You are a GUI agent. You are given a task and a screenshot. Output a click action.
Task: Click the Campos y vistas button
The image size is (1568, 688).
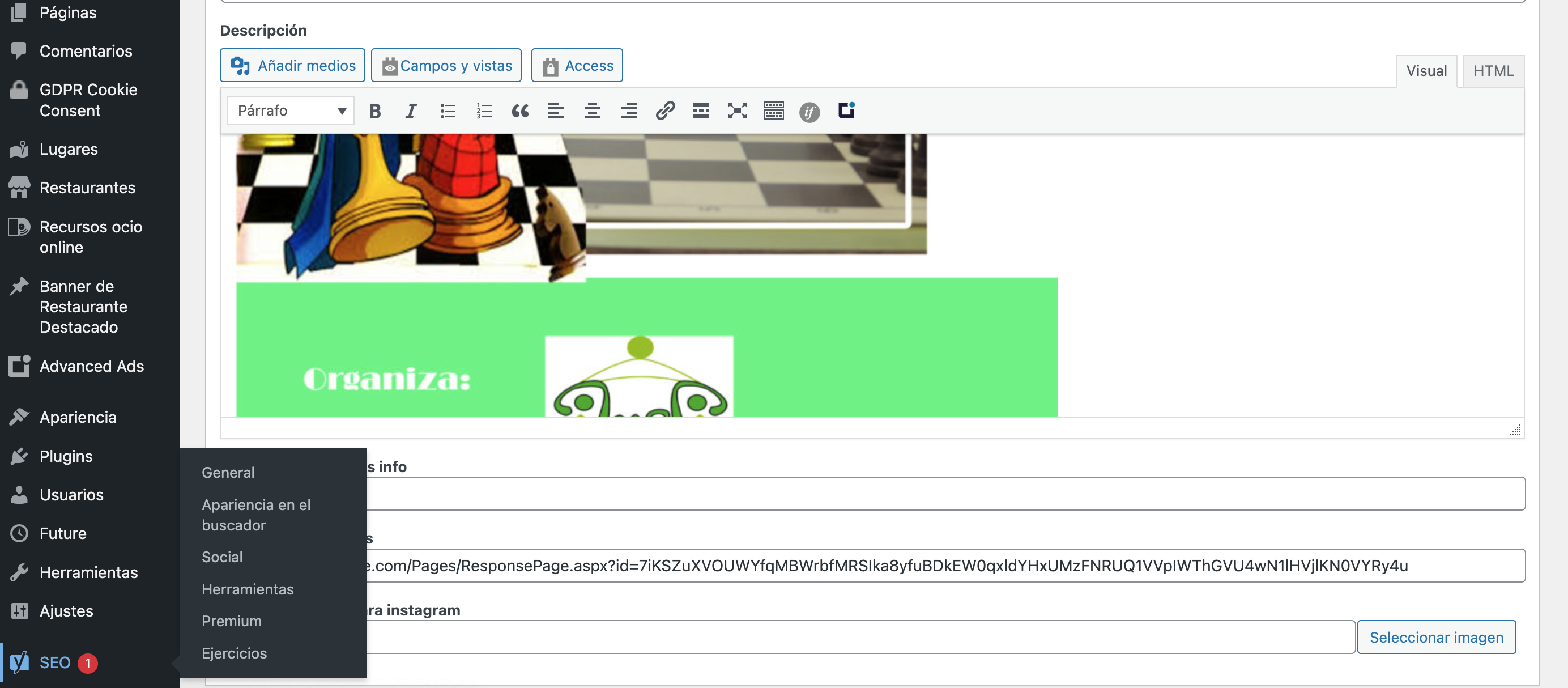click(446, 65)
